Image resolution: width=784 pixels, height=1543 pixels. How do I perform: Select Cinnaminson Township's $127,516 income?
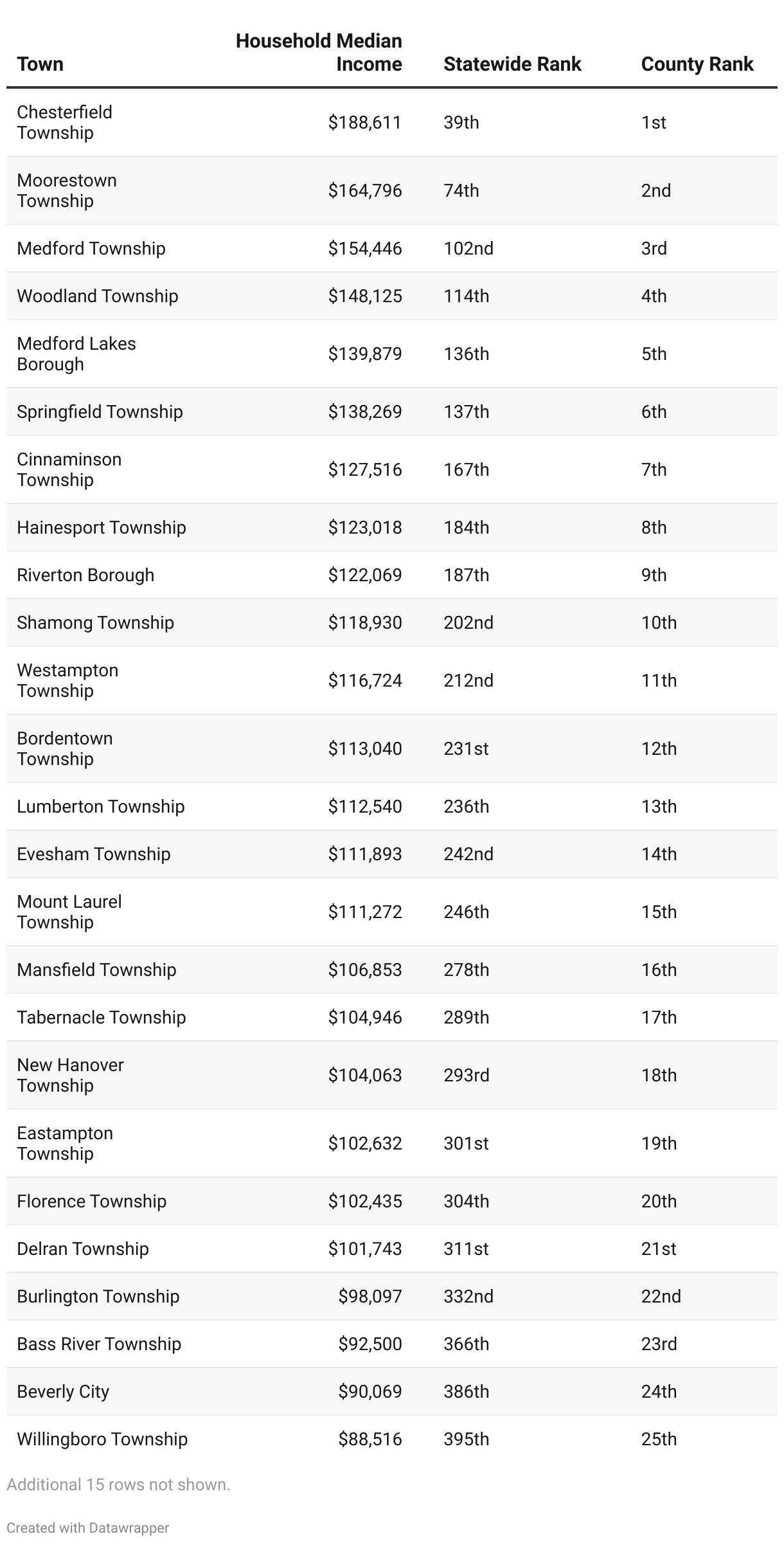[x=365, y=469]
